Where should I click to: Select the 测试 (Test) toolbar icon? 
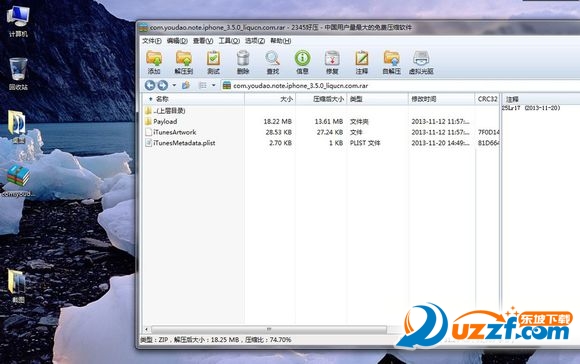[213, 62]
